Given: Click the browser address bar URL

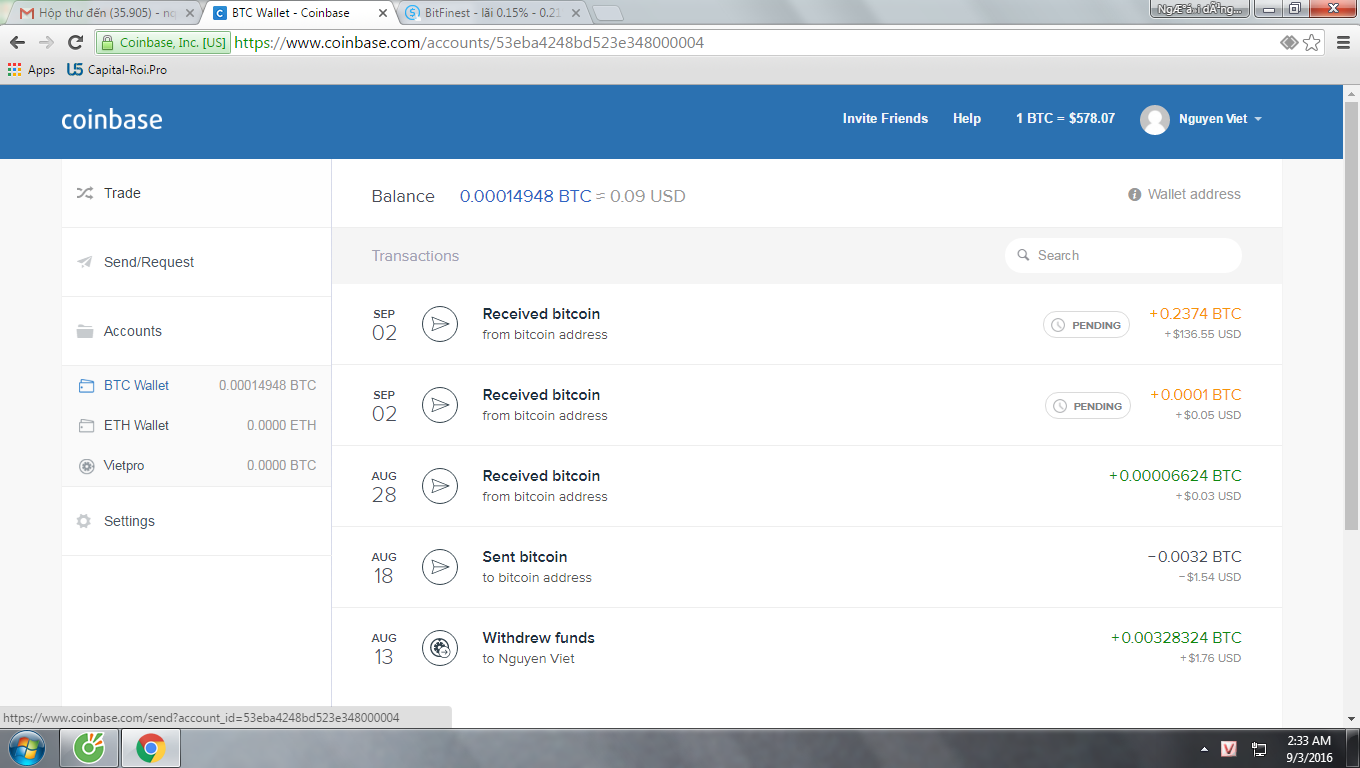Looking at the screenshot, I should click(x=469, y=43).
